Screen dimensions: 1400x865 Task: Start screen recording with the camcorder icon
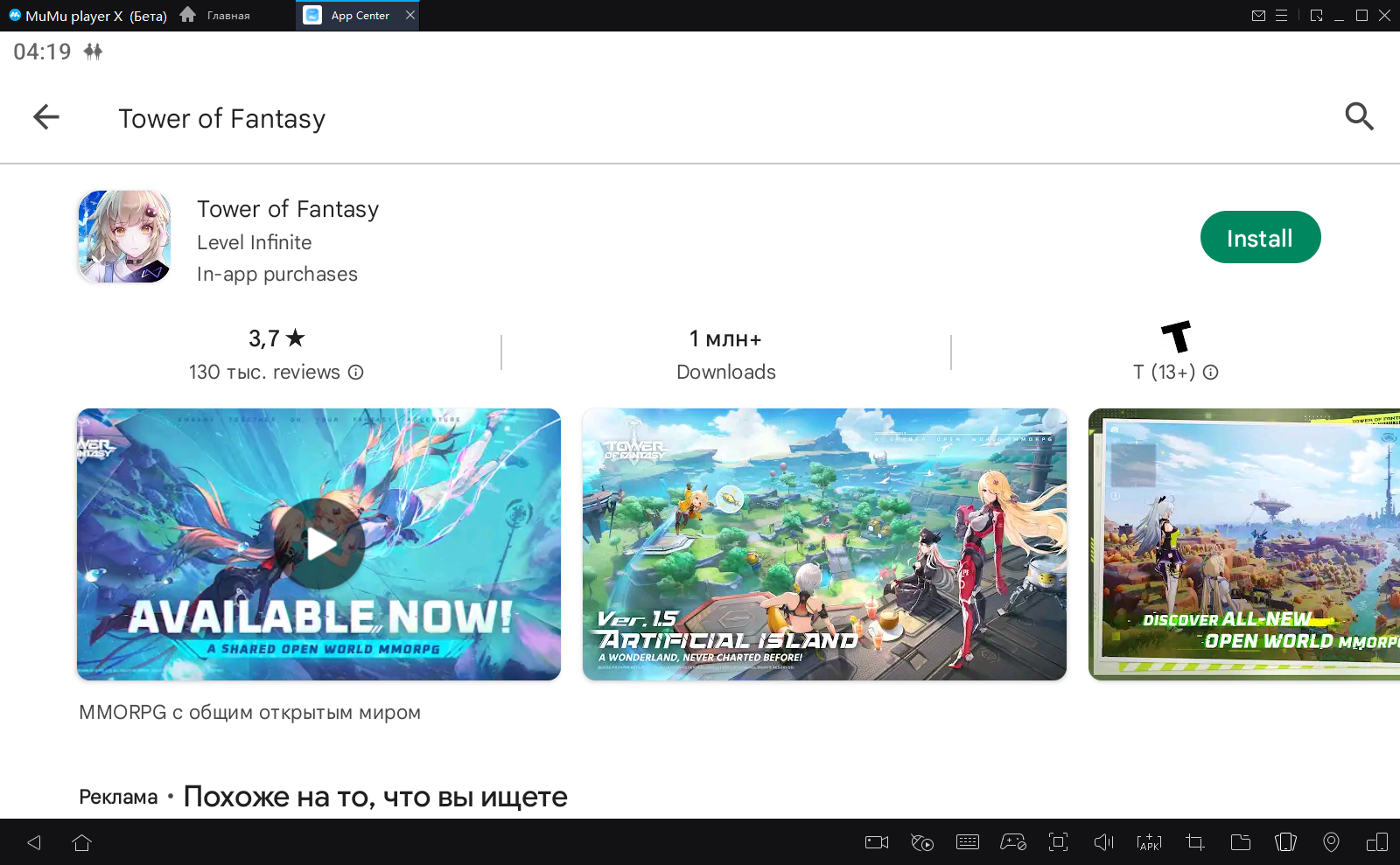tap(876, 842)
